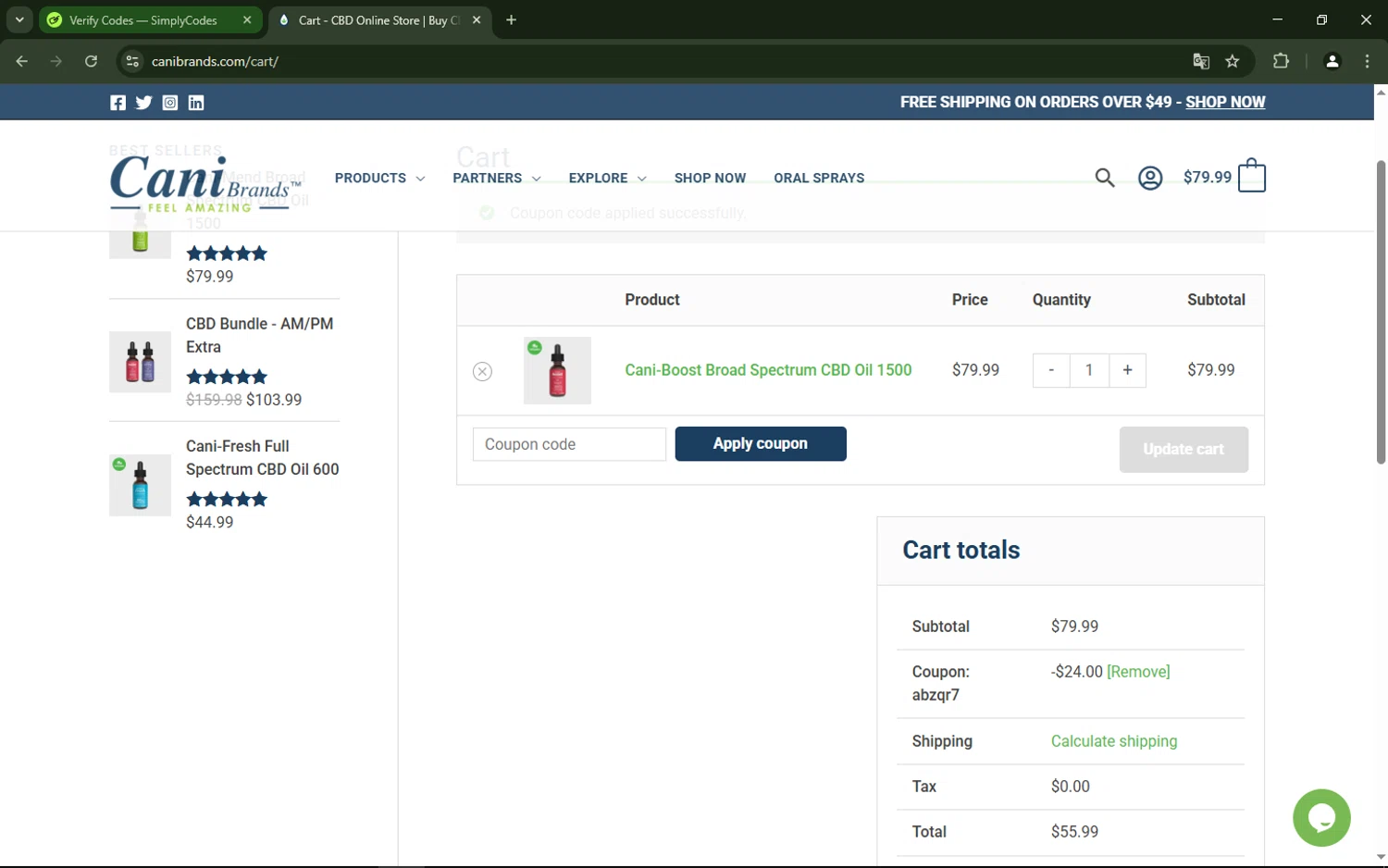This screenshot has width=1388, height=868.
Task: Go to SHOP NOW in navigation
Action: [x=710, y=178]
